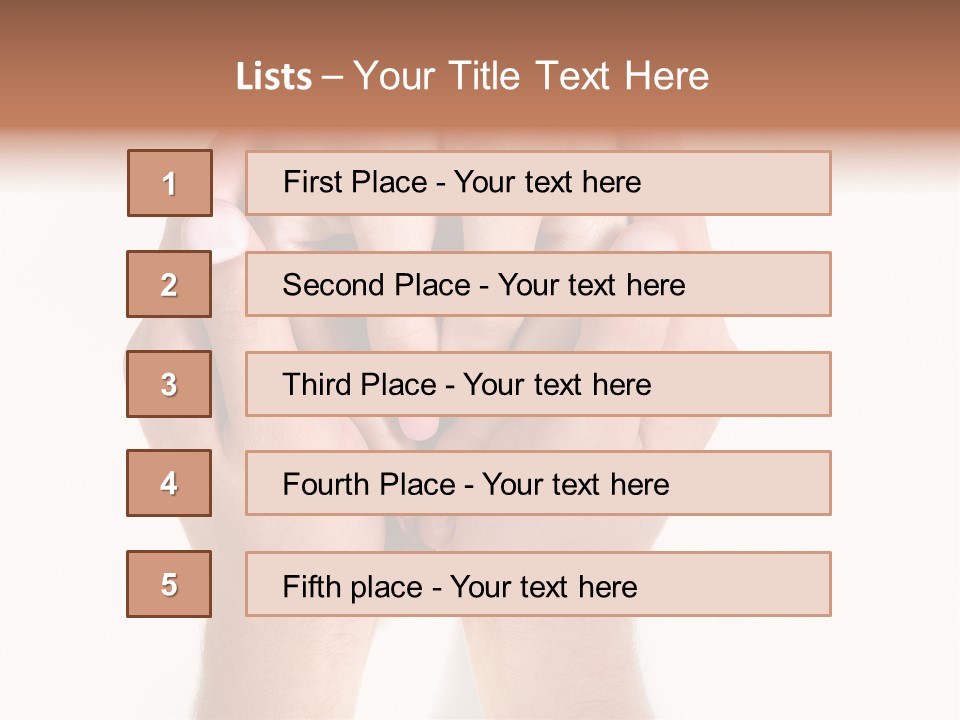Click the number 3 box
Screen dimensions: 960x720
click(170, 384)
